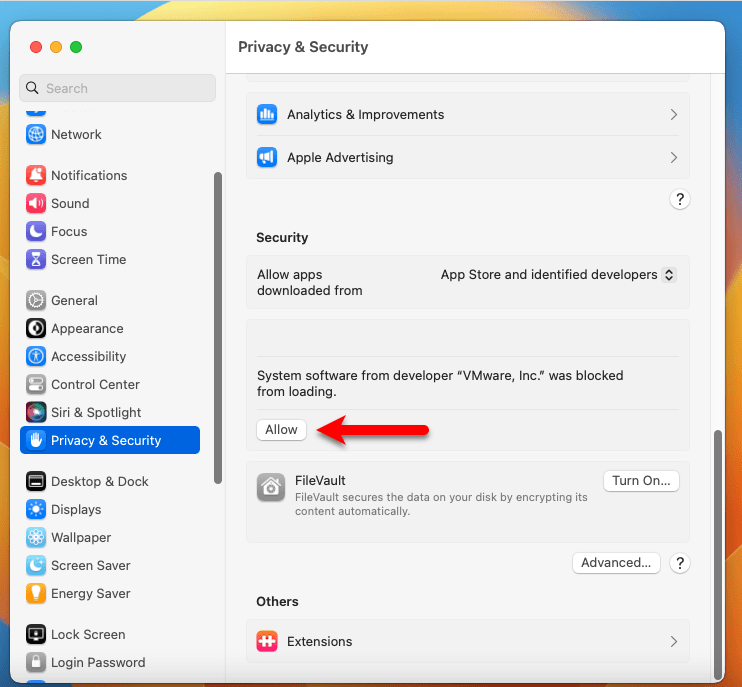Expand the Apple Advertising row chevron
742x687 pixels.
(674, 158)
